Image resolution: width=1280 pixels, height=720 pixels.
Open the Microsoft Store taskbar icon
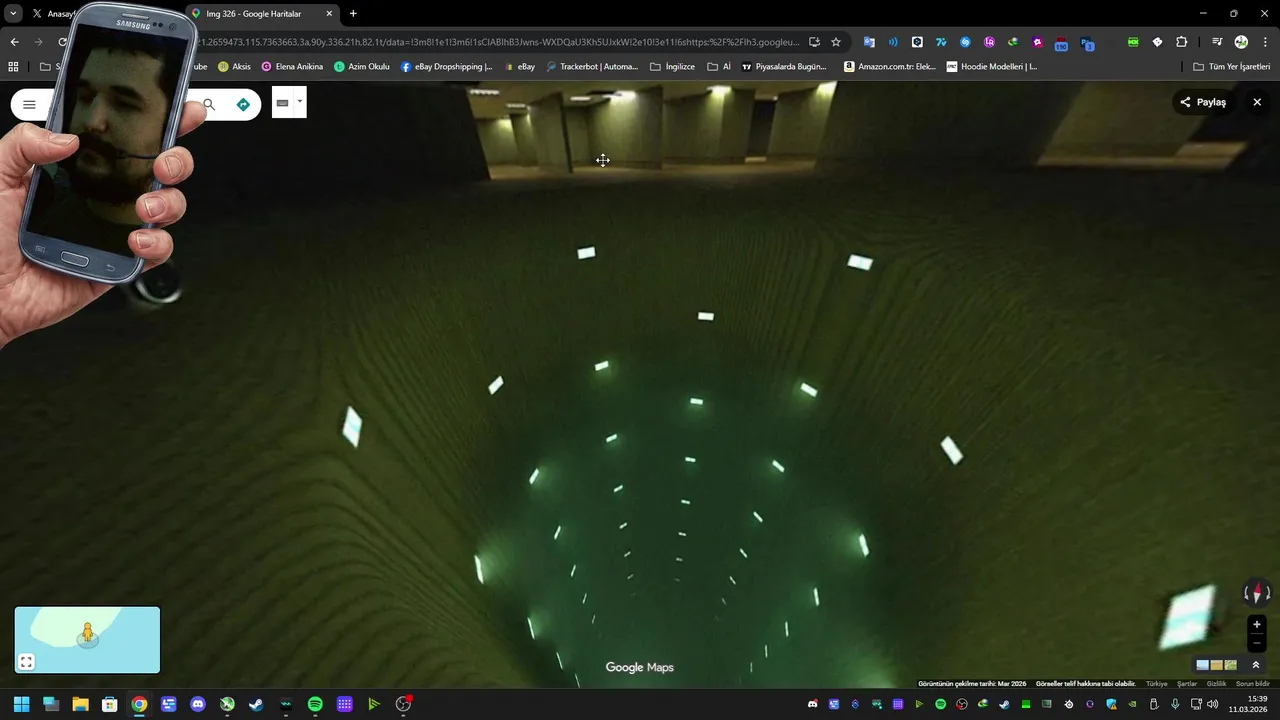click(x=110, y=704)
